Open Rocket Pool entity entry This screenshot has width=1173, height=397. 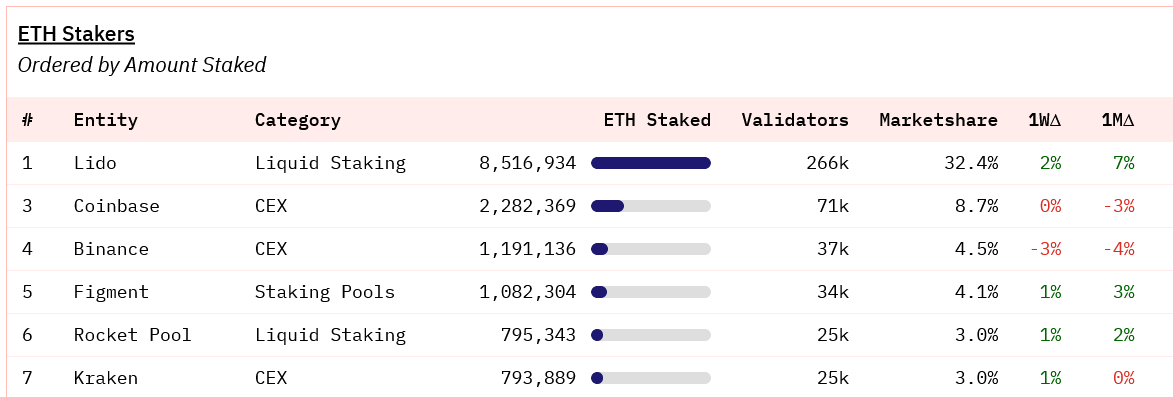(x=132, y=335)
